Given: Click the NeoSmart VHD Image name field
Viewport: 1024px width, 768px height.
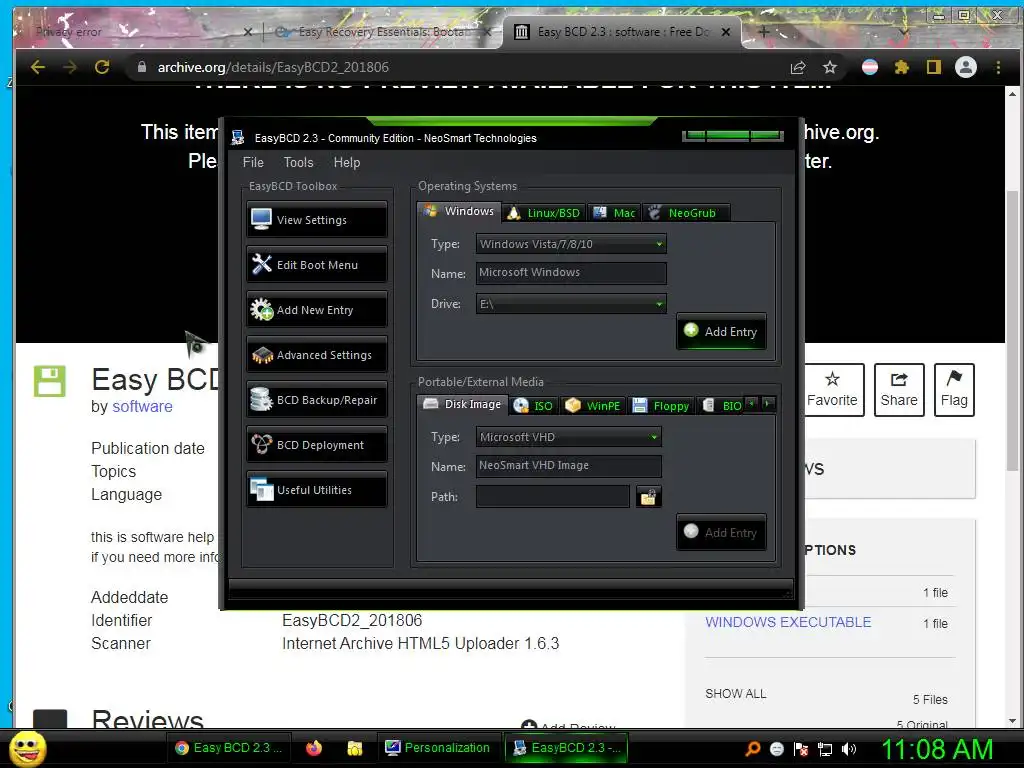Looking at the screenshot, I should coord(568,466).
